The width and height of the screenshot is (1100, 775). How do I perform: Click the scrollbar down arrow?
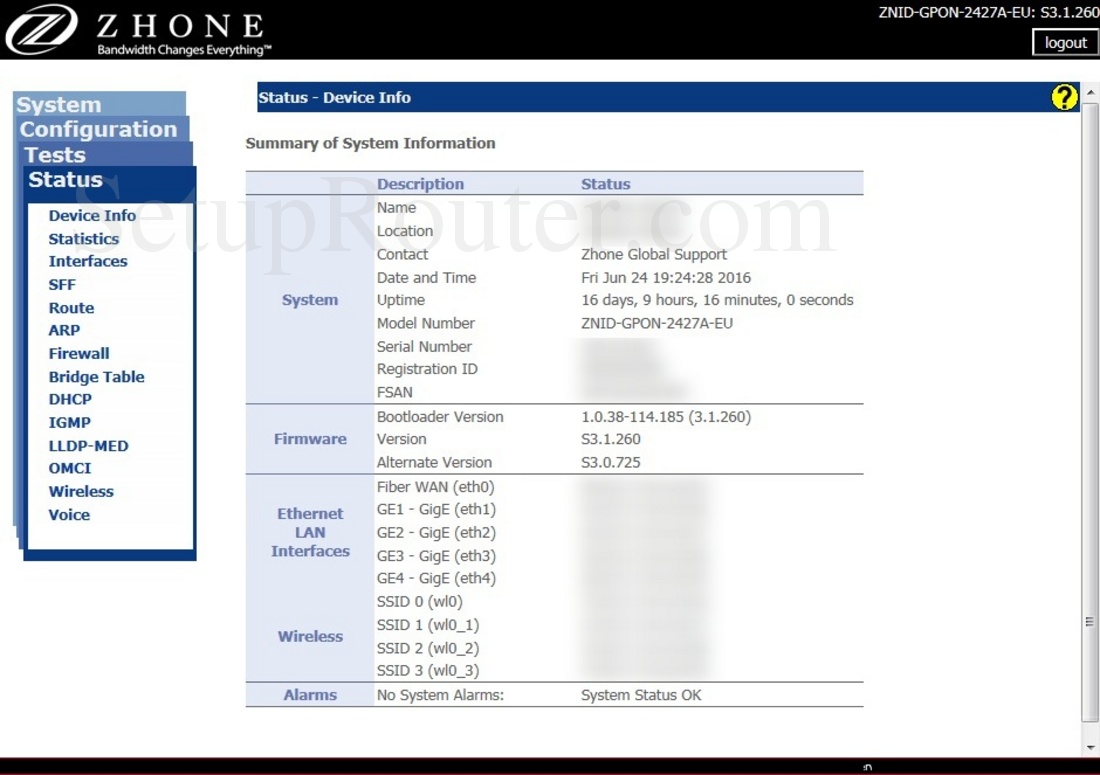pos(1090,747)
